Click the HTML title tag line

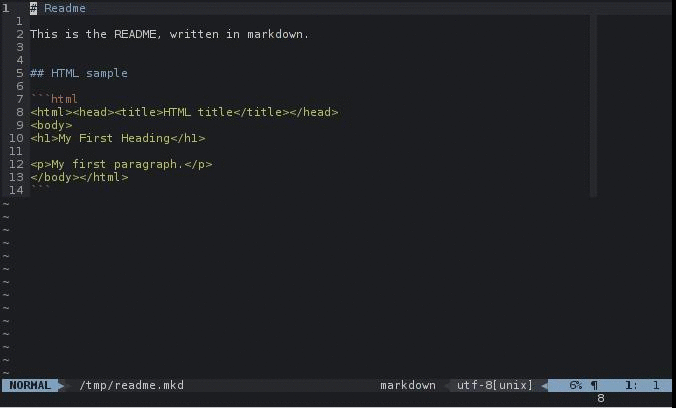[x=184, y=112]
